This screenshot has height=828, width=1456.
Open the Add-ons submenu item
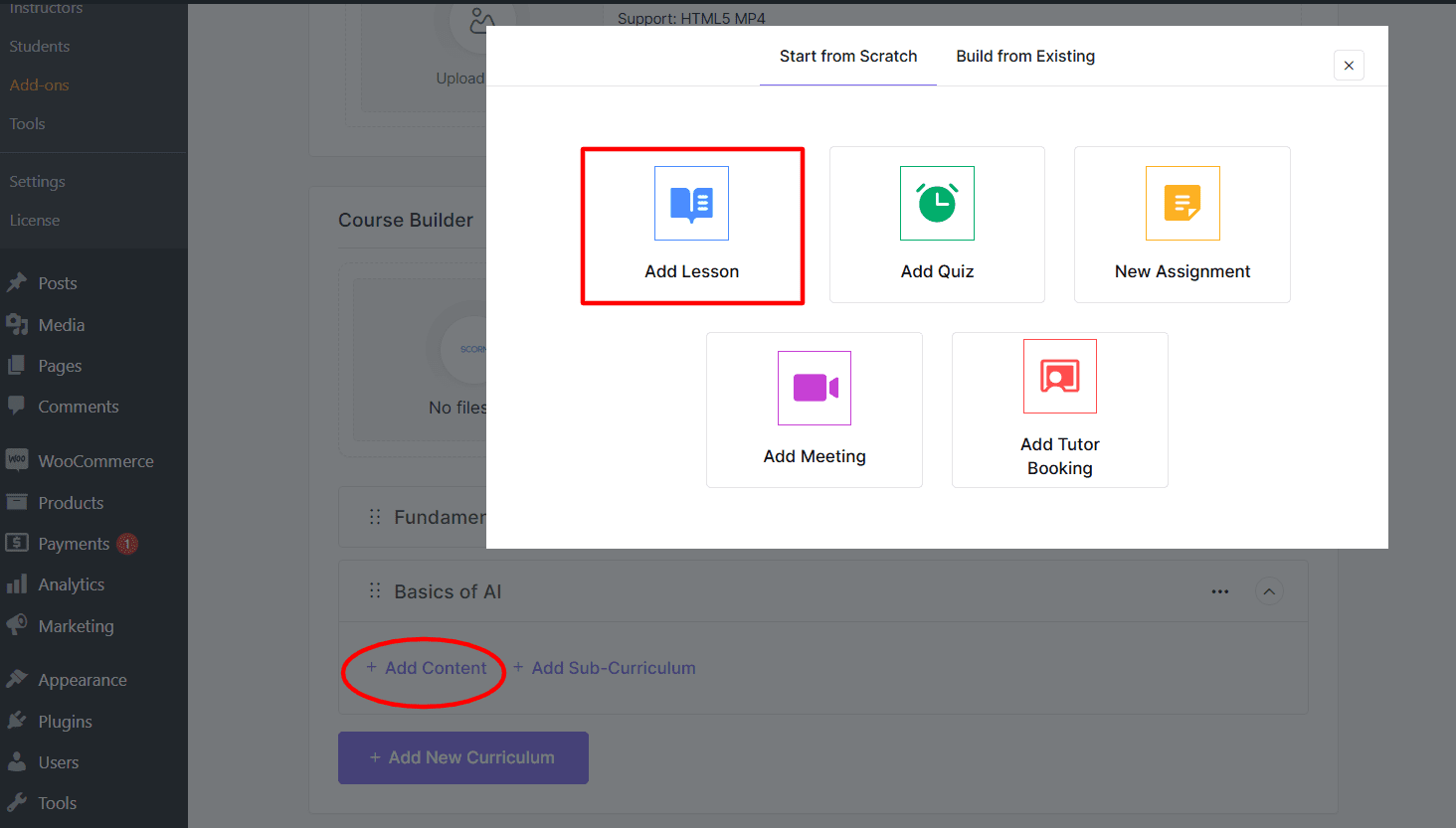tap(40, 85)
